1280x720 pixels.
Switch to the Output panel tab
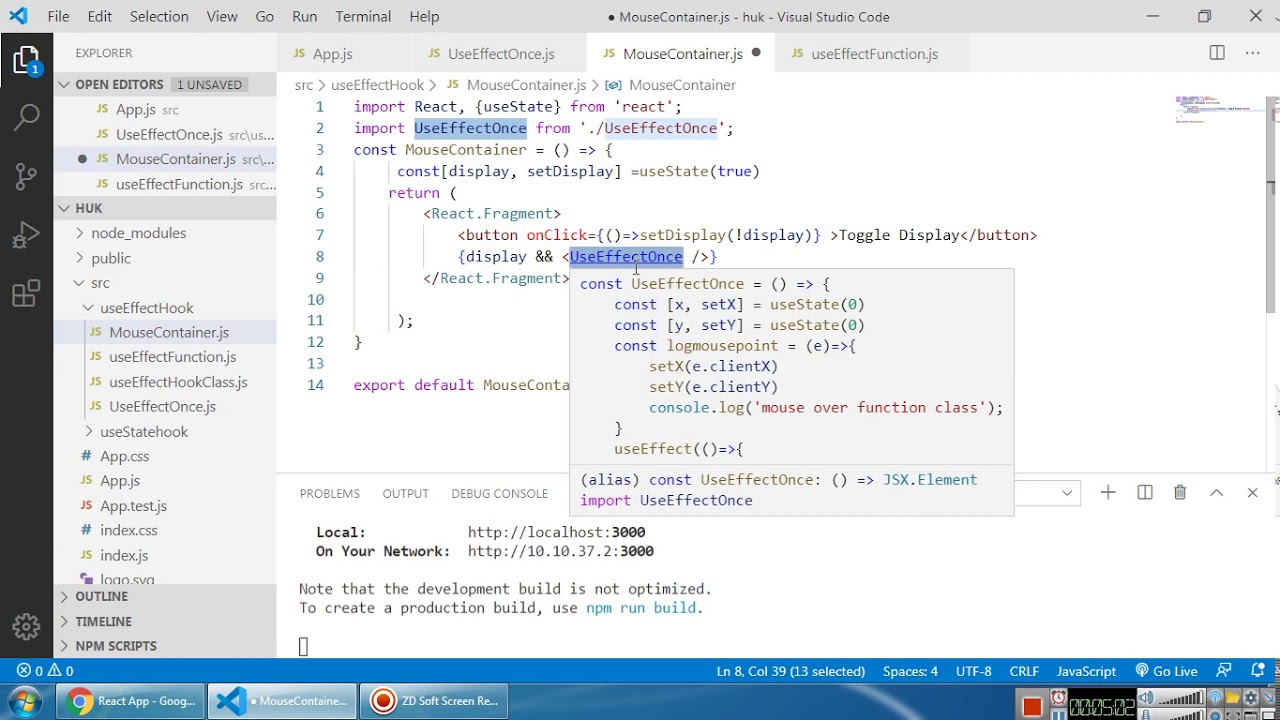405,493
